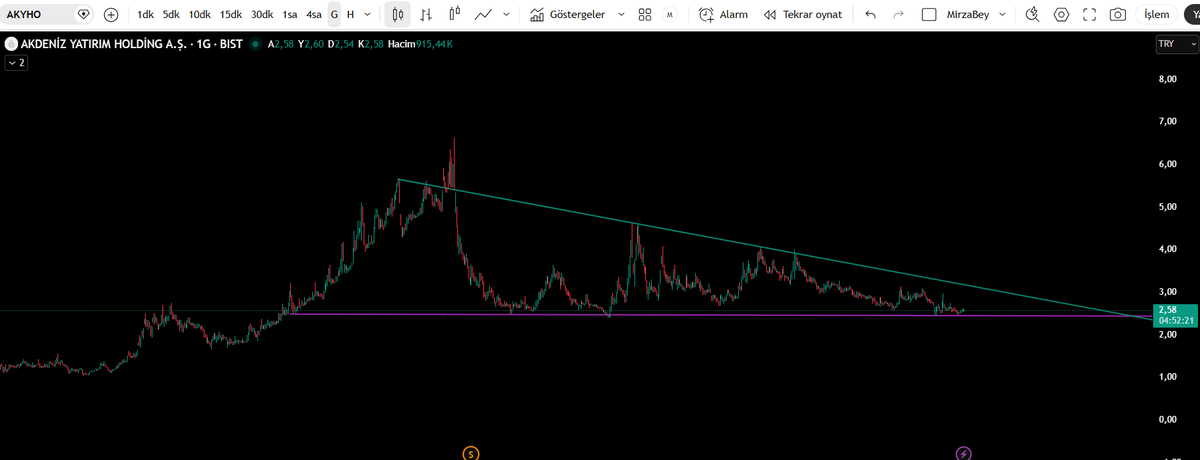Click the diamond icon in symbol search
The image size is (1200, 460).
(x=83, y=15)
